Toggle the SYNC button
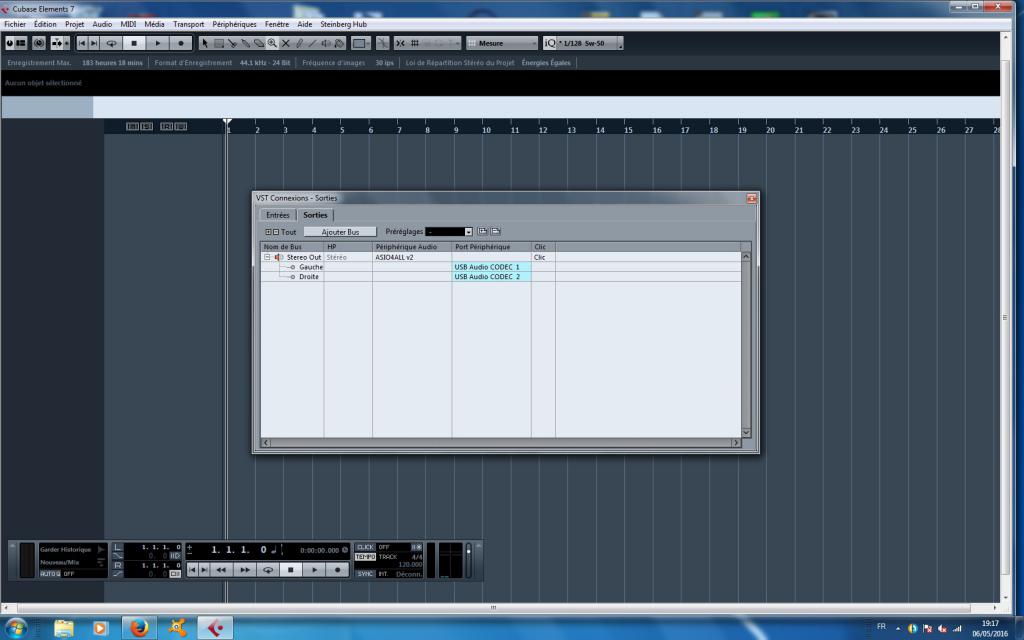Image resolution: width=1024 pixels, height=640 pixels. tap(365, 574)
